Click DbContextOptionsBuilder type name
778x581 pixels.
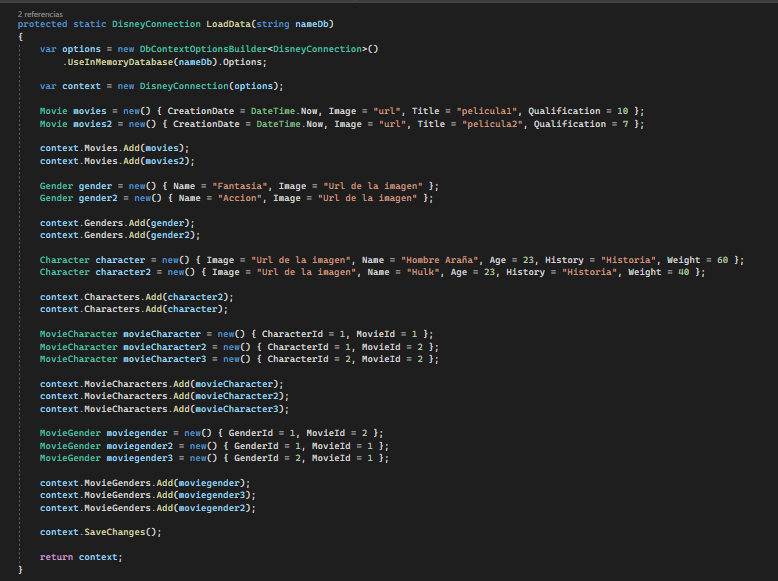click(203, 49)
